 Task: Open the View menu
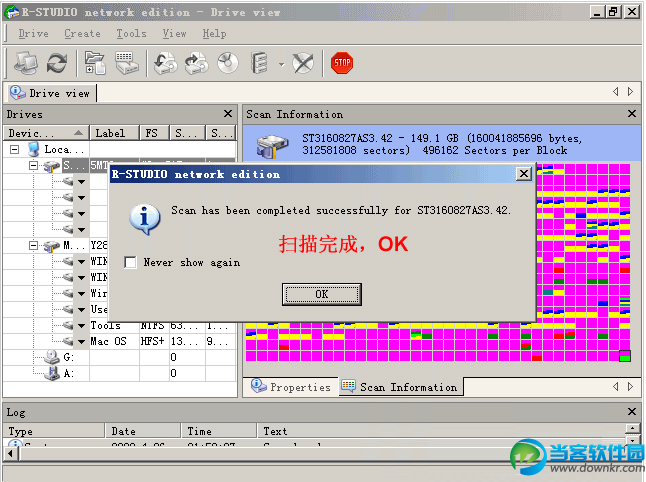pyautogui.click(x=174, y=33)
